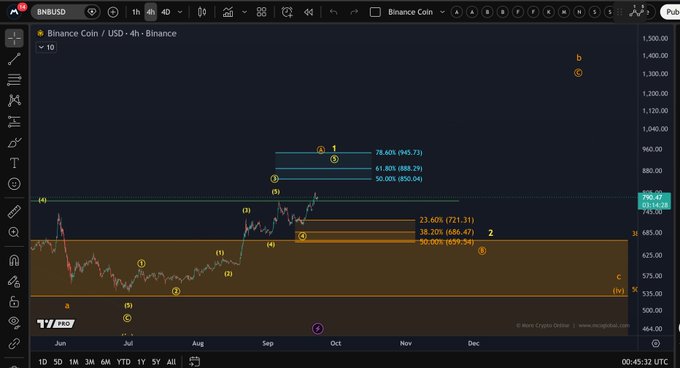Hide all drawings with eye icon
Viewport: 680px width, 368px height.
point(14,322)
